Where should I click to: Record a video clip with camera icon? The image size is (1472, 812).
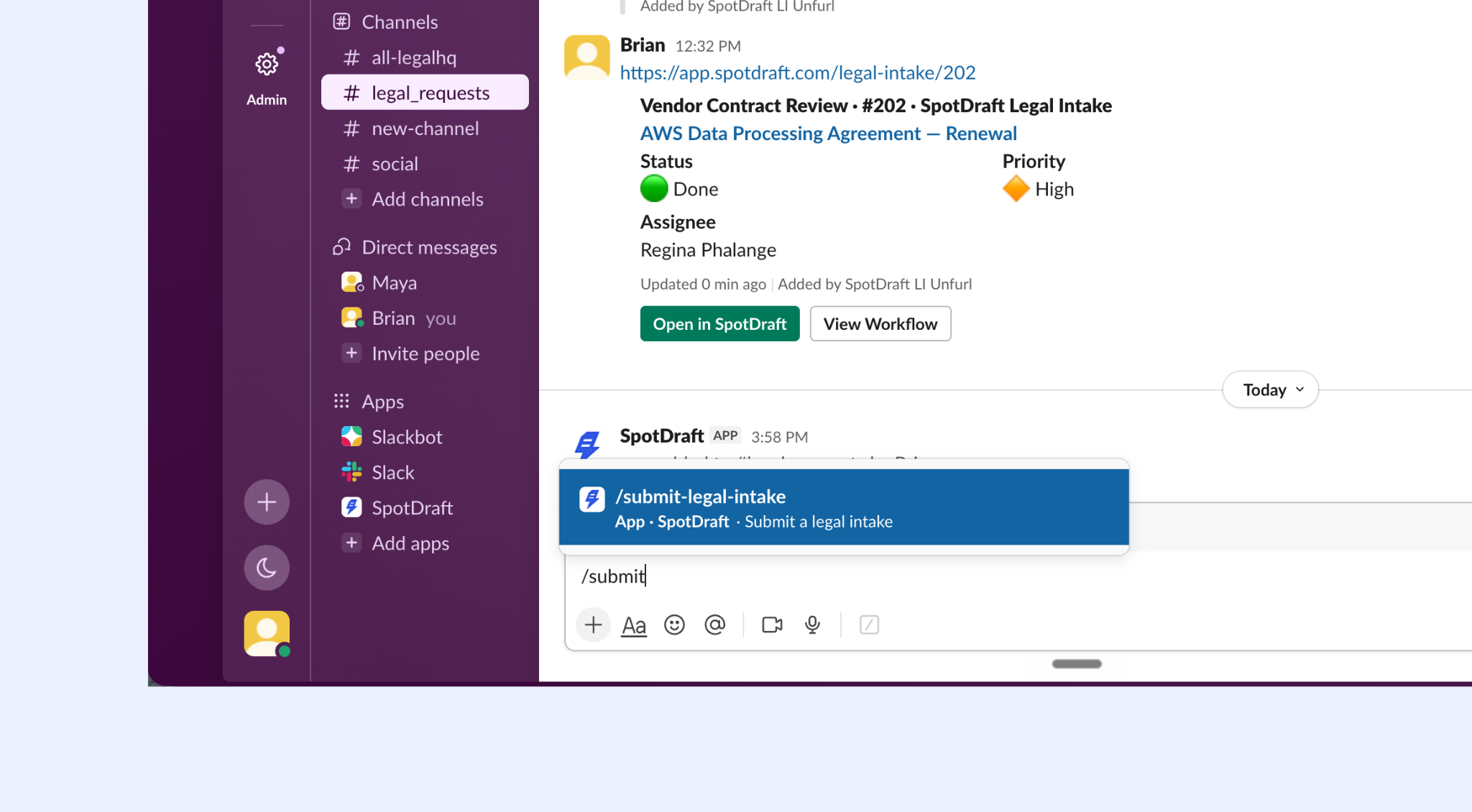772,625
